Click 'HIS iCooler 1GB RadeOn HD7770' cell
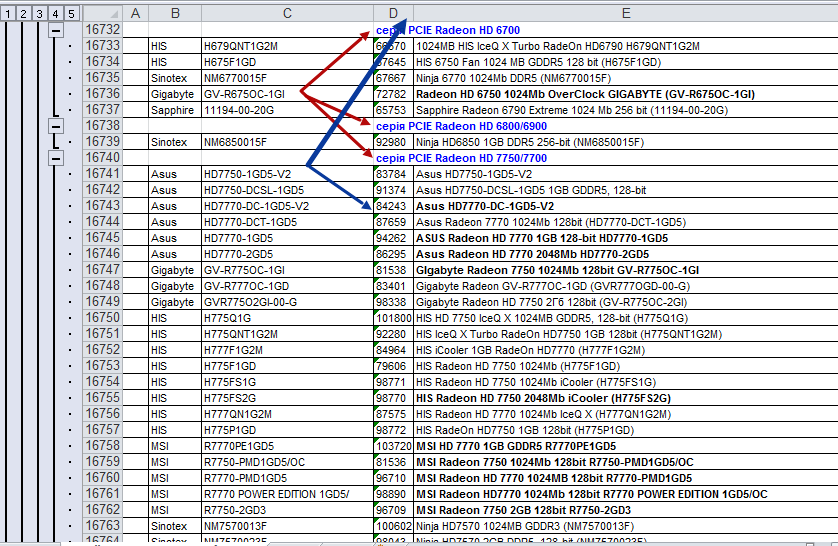 [626, 350]
